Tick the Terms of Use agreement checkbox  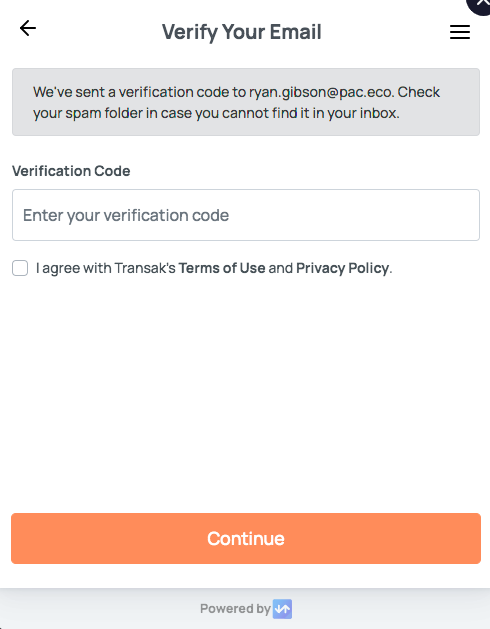[x=20, y=268]
